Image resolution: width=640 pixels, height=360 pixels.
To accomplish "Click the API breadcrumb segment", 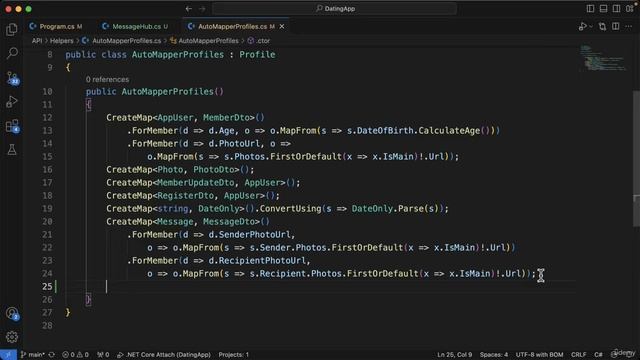I will point(37,41).
